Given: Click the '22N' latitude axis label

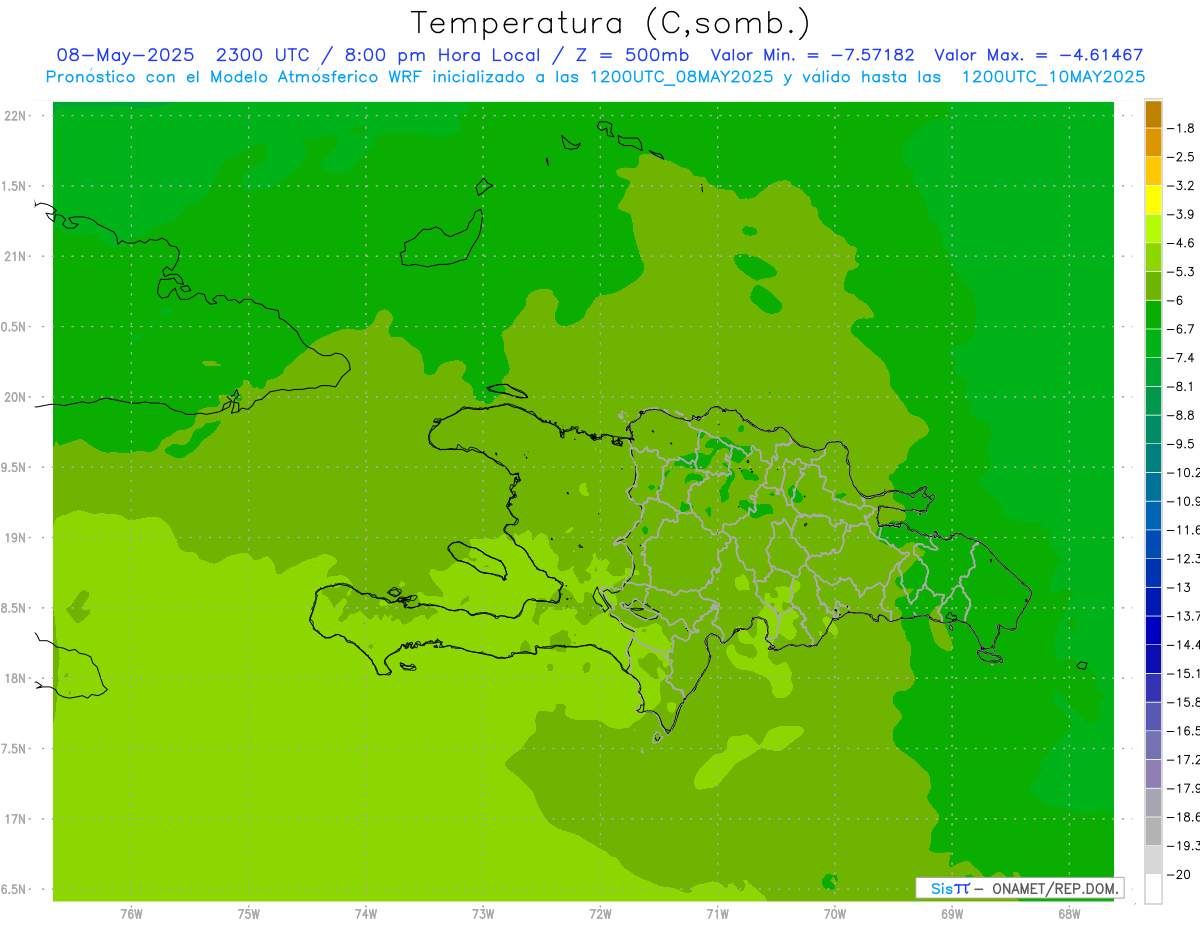Looking at the screenshot, I should [x=16, y=116].
